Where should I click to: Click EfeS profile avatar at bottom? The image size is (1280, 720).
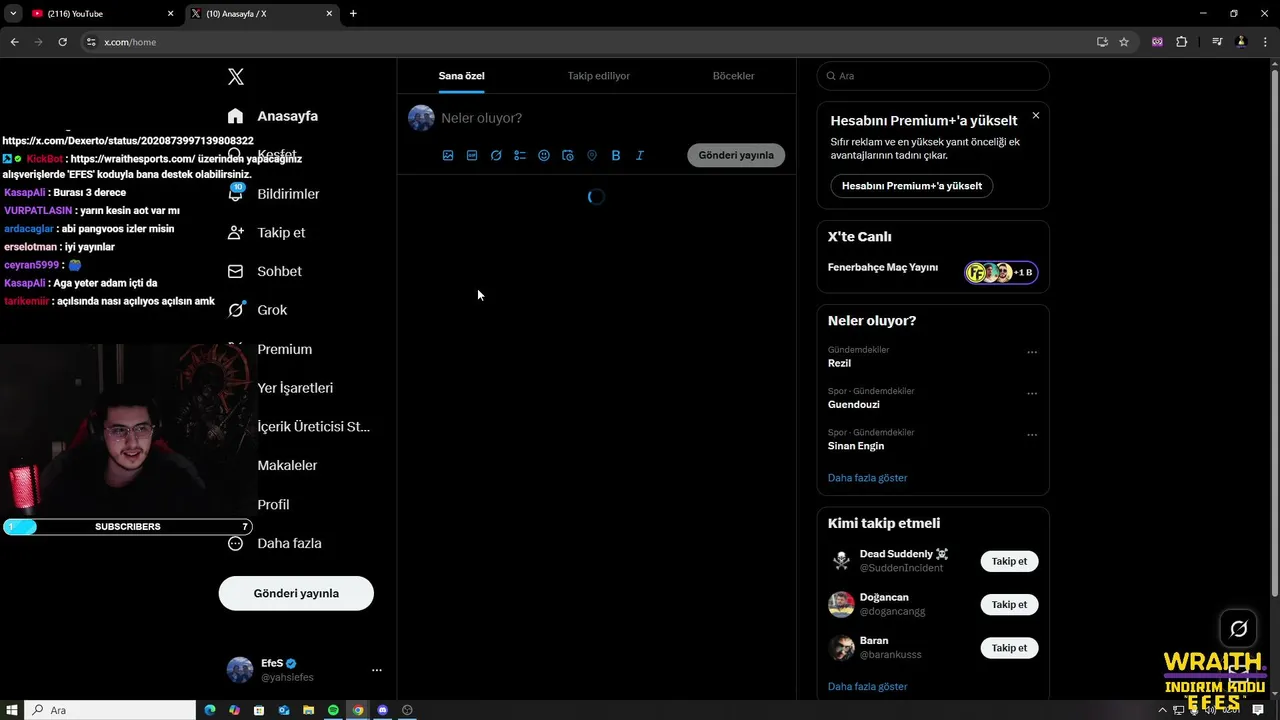[x=240, y=670]
